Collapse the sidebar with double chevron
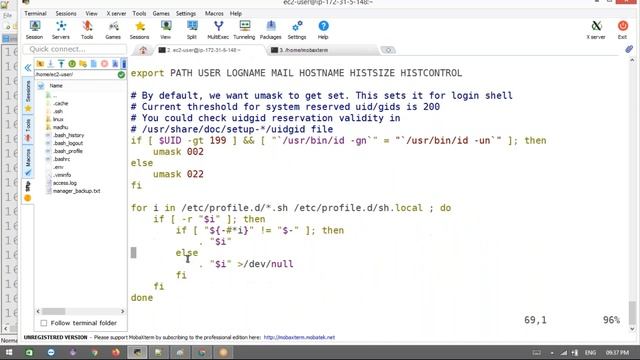Viewport: 640px width, 360px height. tap(28, 67)
